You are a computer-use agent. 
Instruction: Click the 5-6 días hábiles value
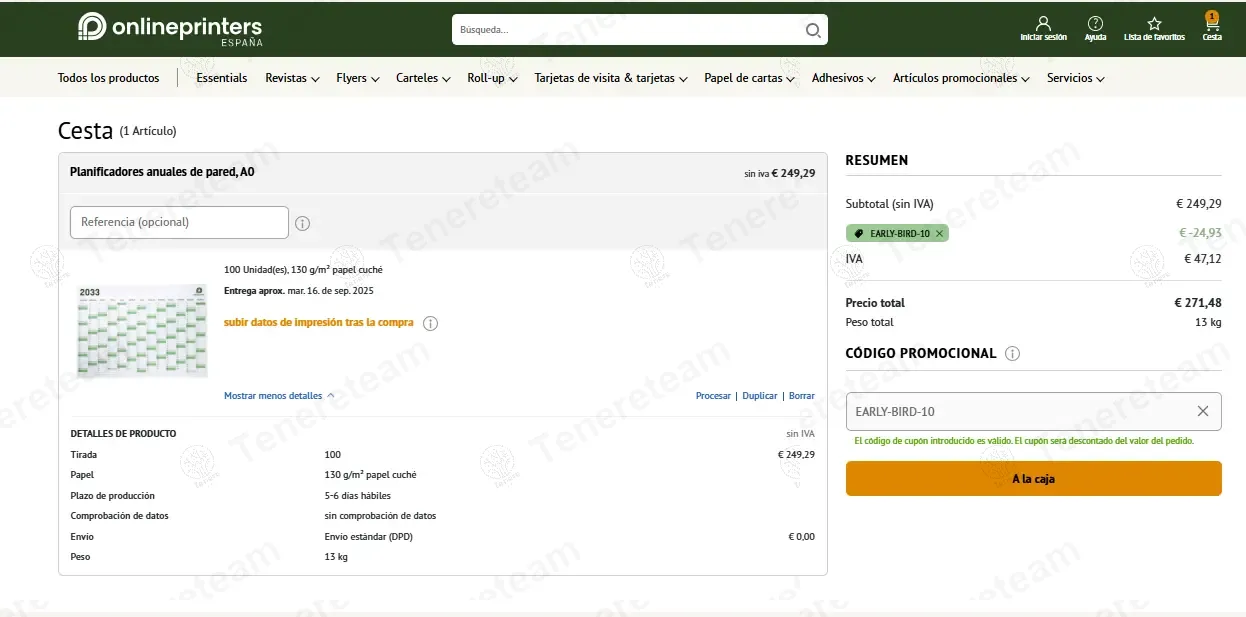point(358,496)
